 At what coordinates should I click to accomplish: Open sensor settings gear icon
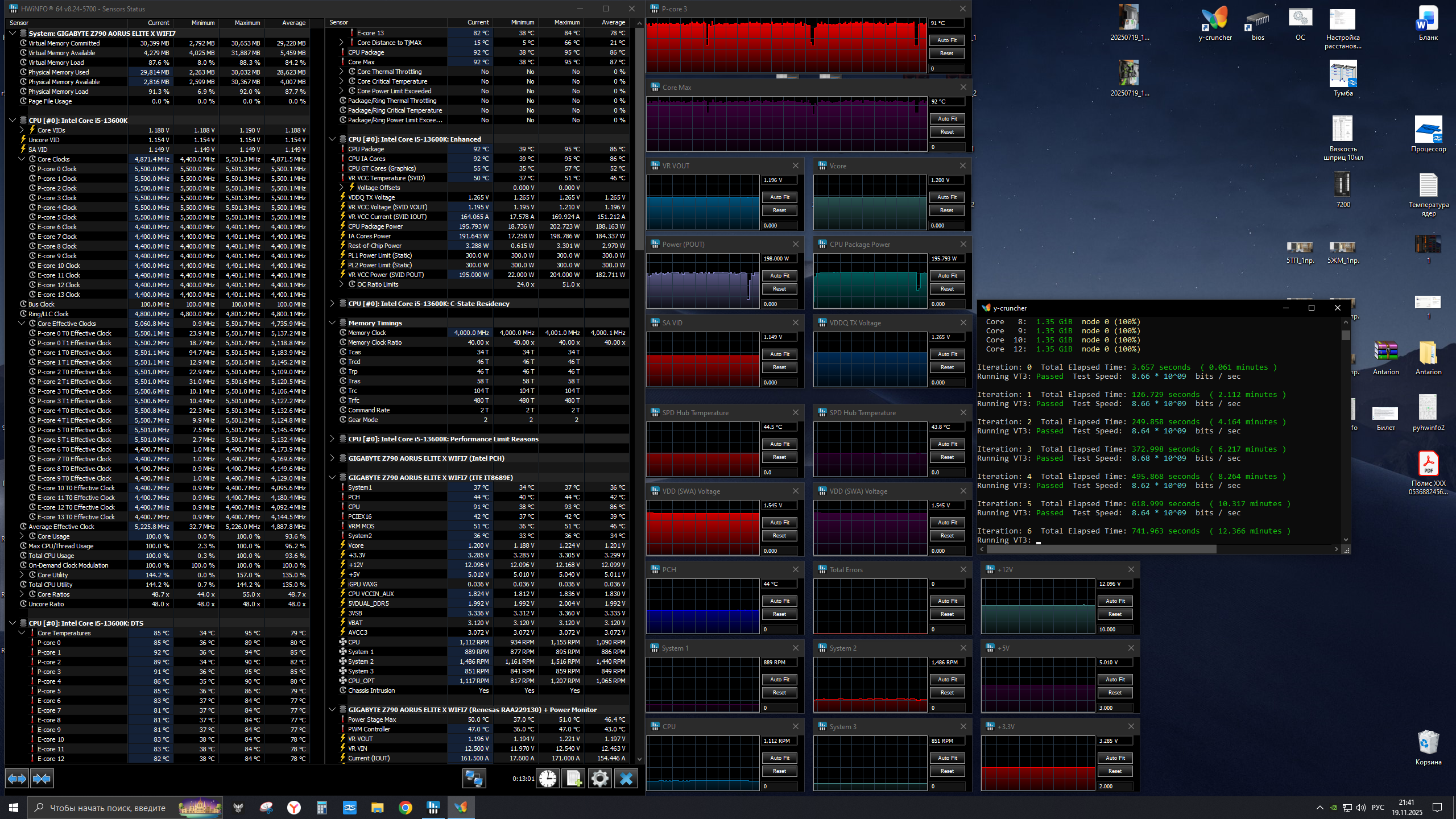[x=599, y=779]
